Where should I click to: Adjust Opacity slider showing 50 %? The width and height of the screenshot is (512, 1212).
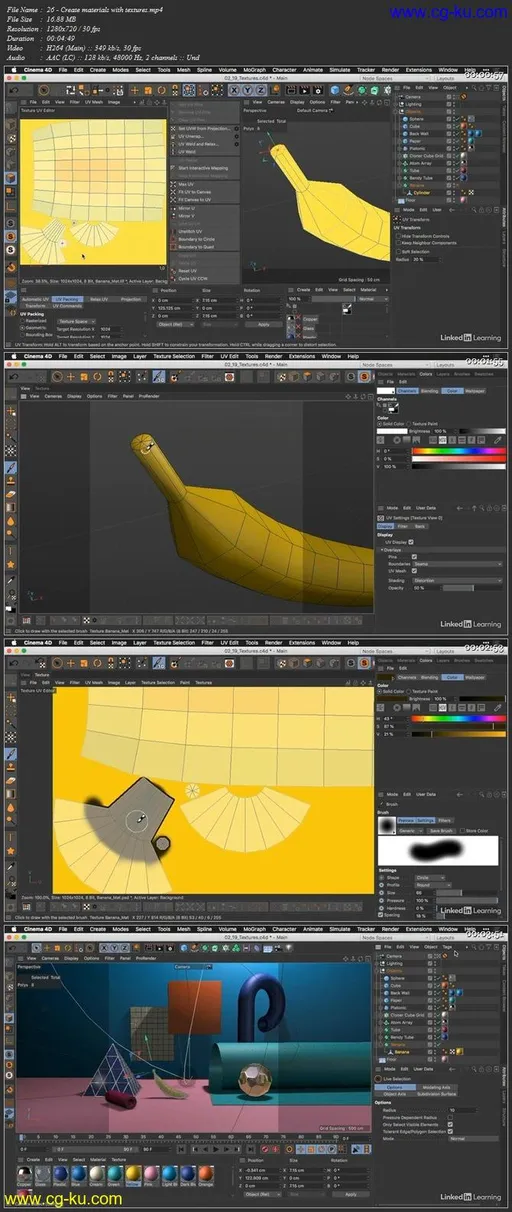tap(471, 588)
